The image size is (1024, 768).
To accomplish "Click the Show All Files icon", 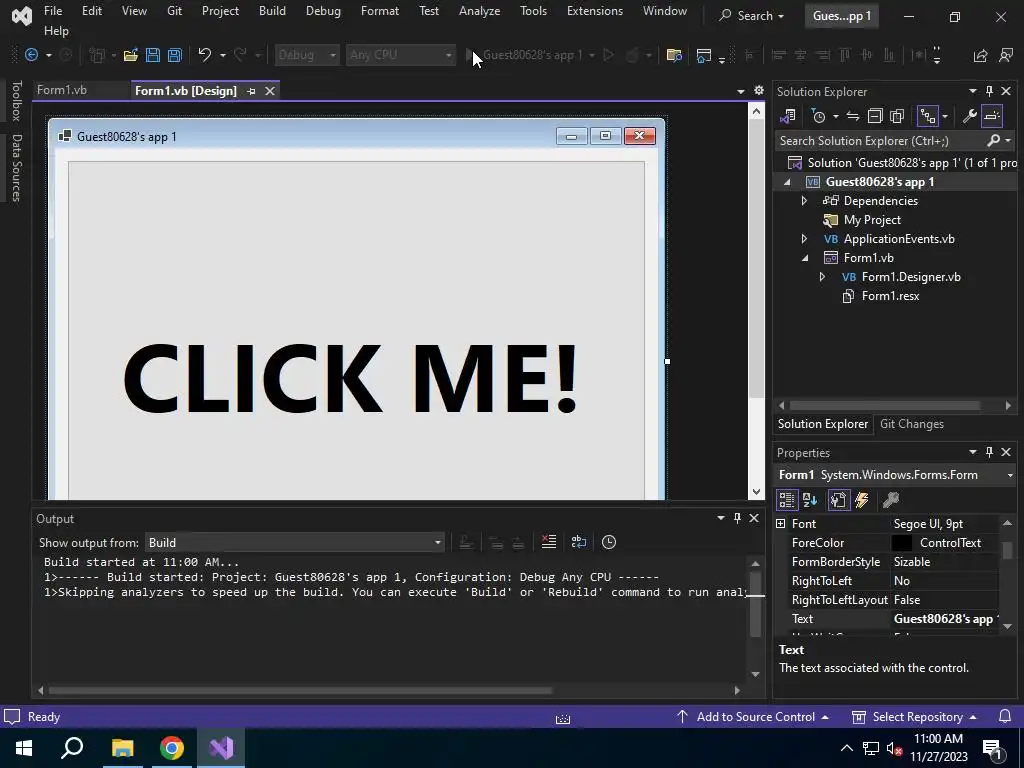I will 897,116.
